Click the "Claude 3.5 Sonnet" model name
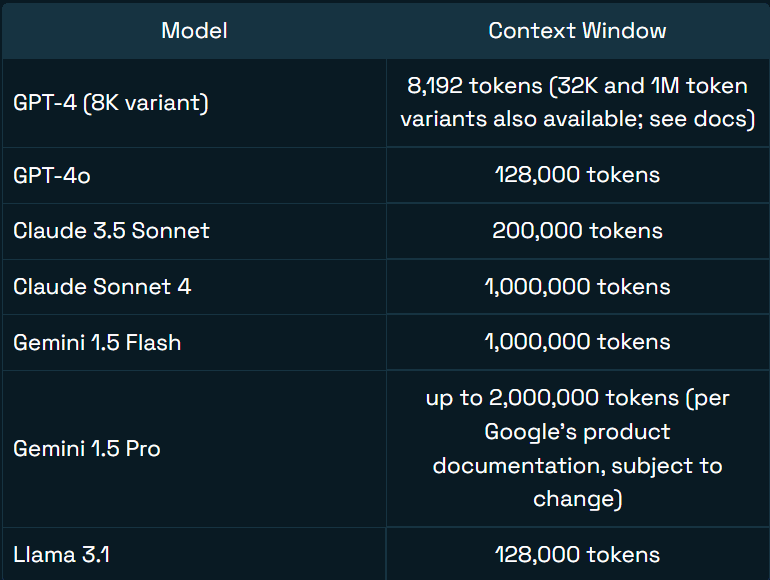This screenshot has height=580, width=770. coord(111,231)
